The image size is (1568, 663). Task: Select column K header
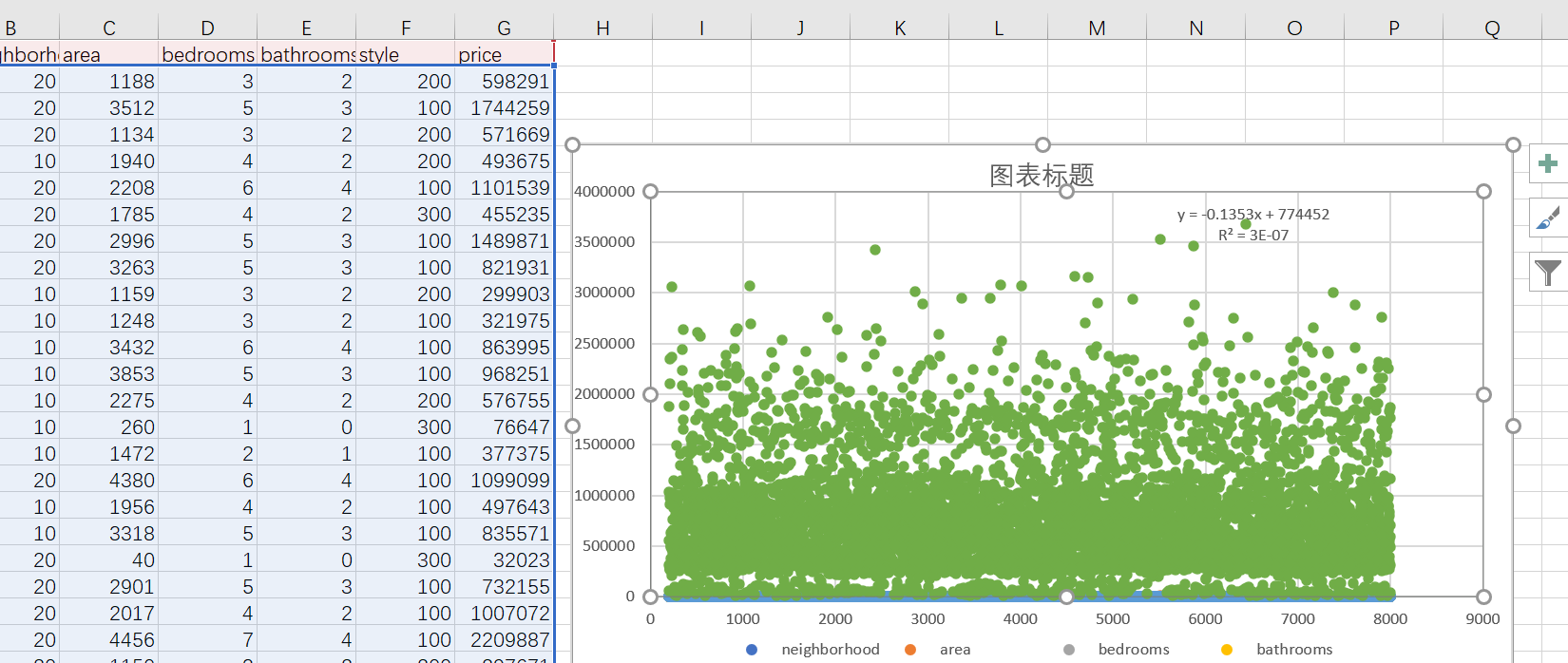(899, 28)
